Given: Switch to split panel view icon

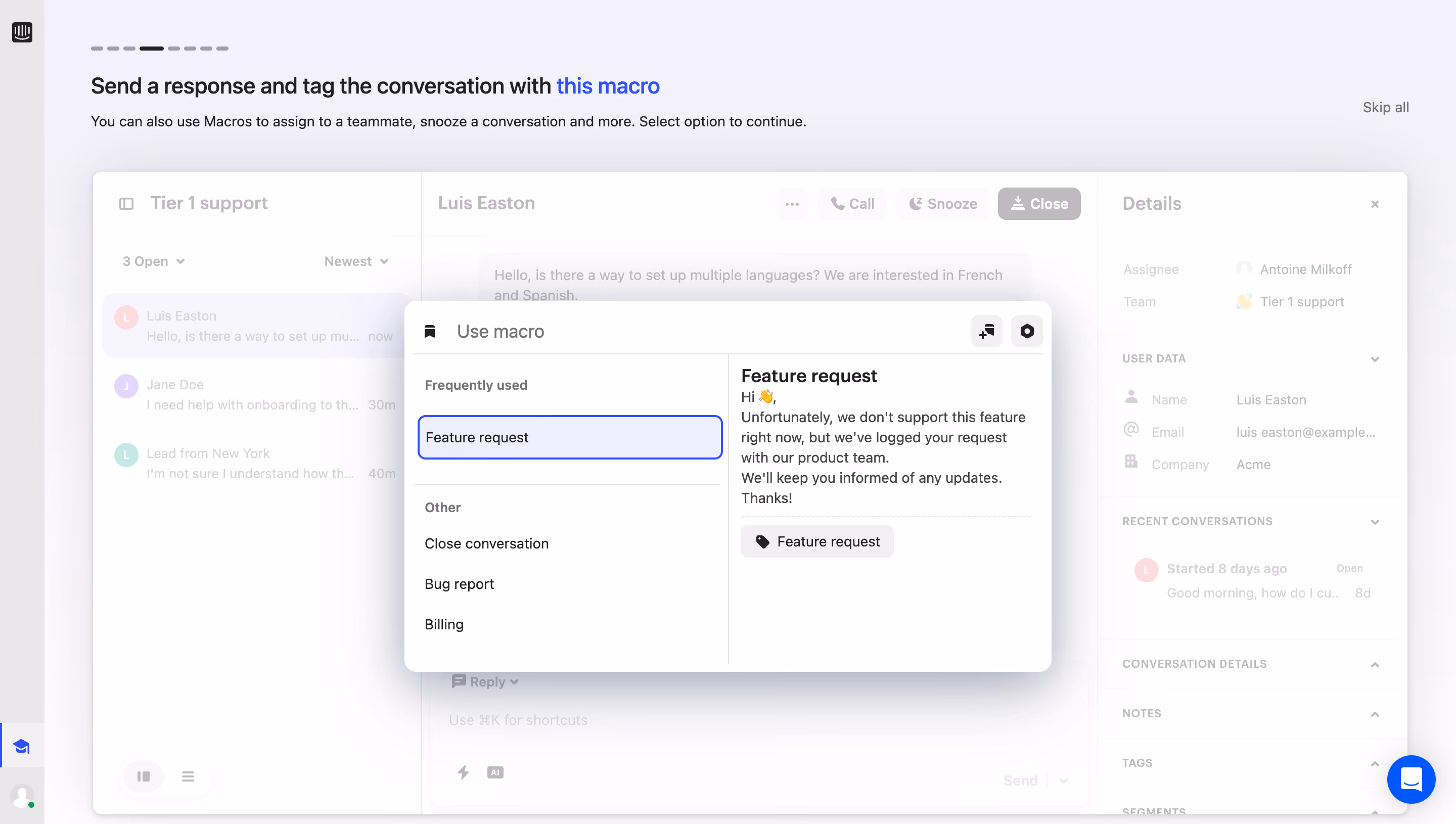Looking at the screenshot, I should 143,776.
